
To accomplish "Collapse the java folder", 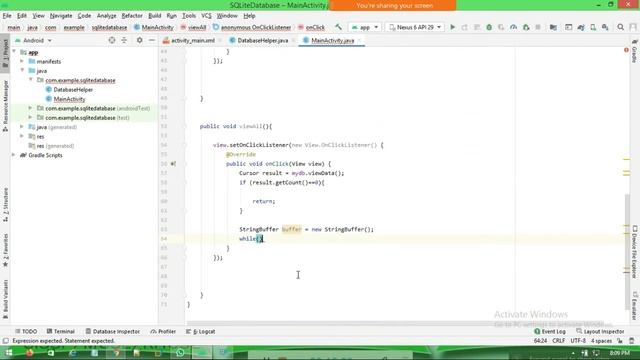I will [22, 71].
